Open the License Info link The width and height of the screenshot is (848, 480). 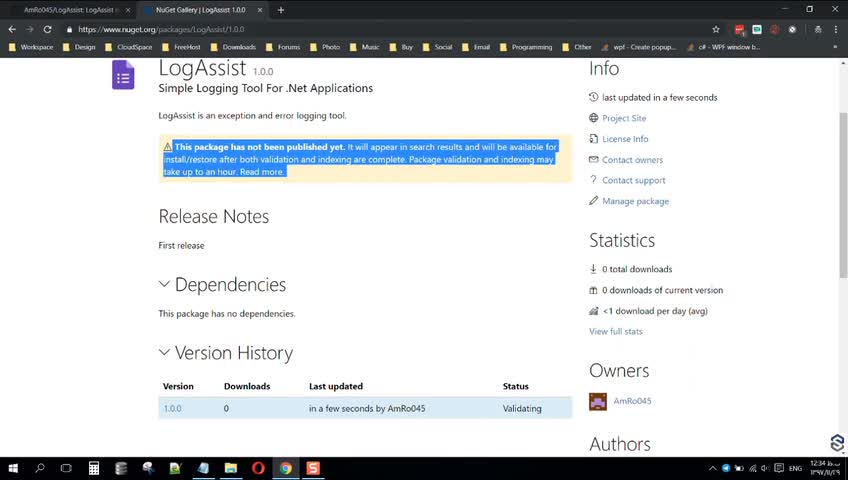point(625,139)
